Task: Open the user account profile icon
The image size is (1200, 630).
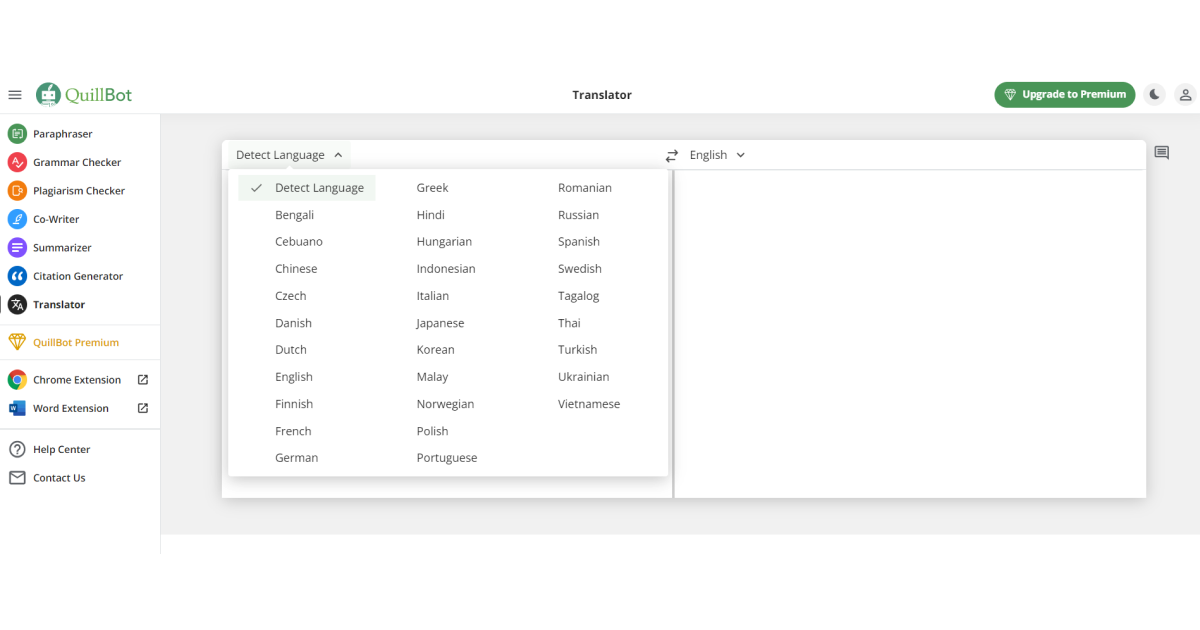Action: [x=1185, y=95]
